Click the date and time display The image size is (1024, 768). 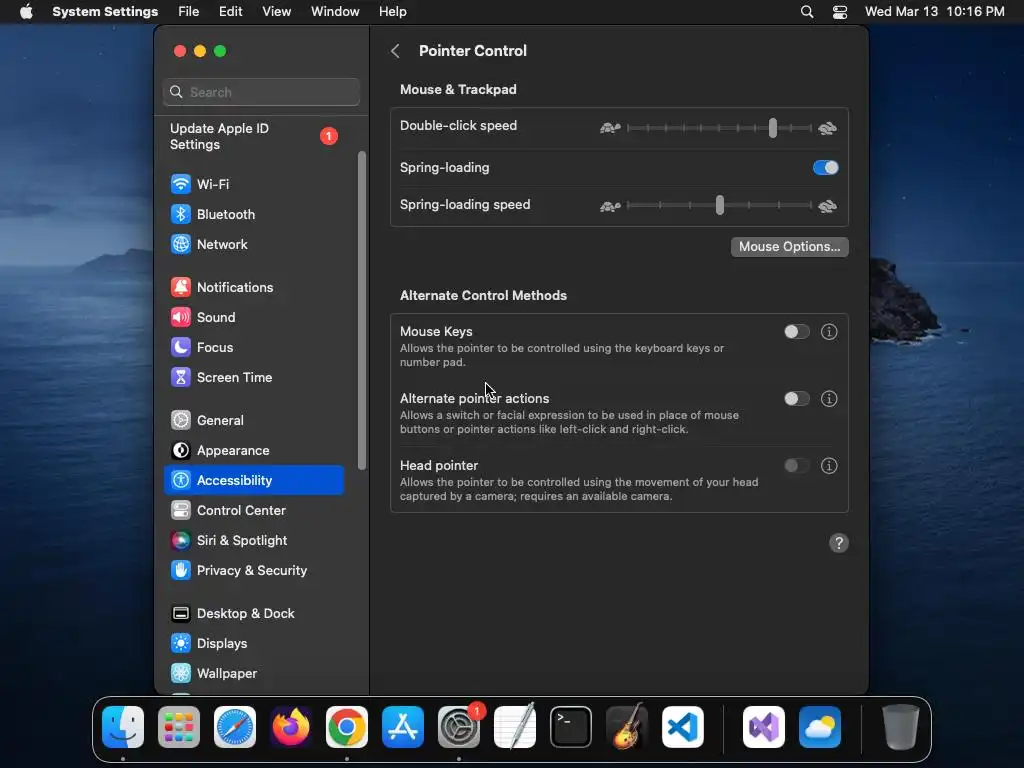[x=935, y=12]
